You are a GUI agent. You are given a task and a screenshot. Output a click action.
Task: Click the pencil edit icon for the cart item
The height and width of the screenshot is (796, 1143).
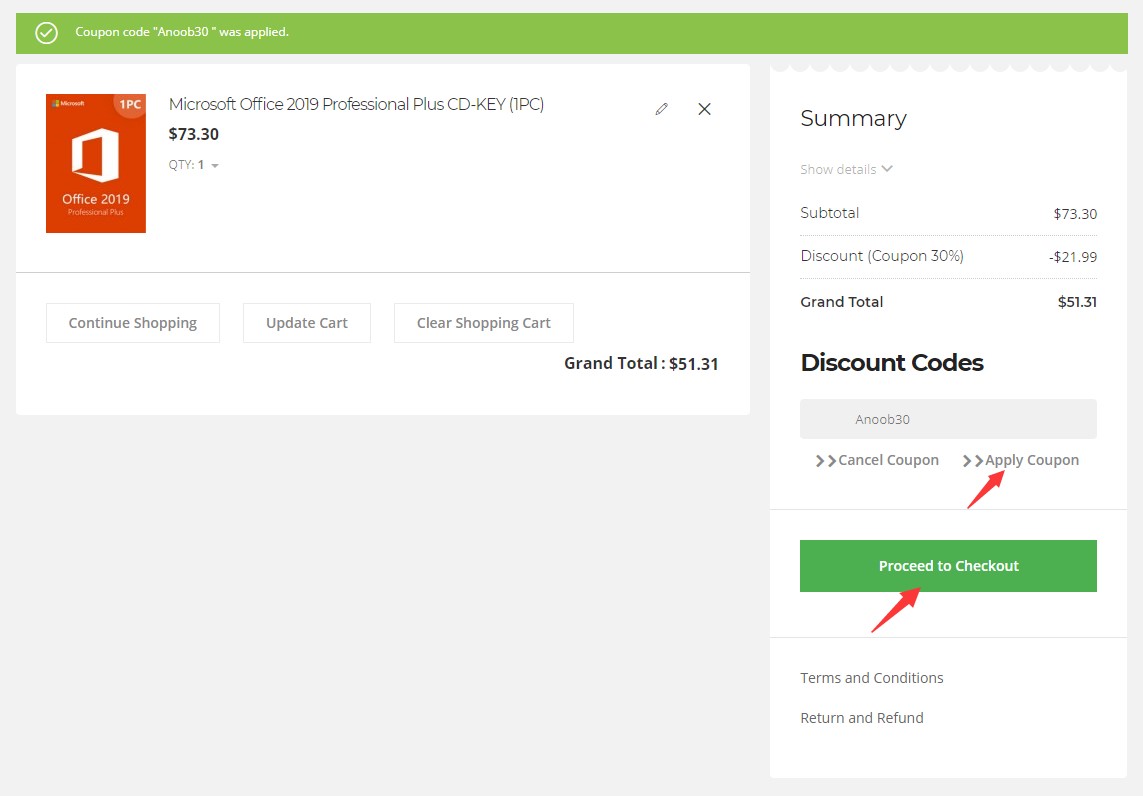(660, 109)
